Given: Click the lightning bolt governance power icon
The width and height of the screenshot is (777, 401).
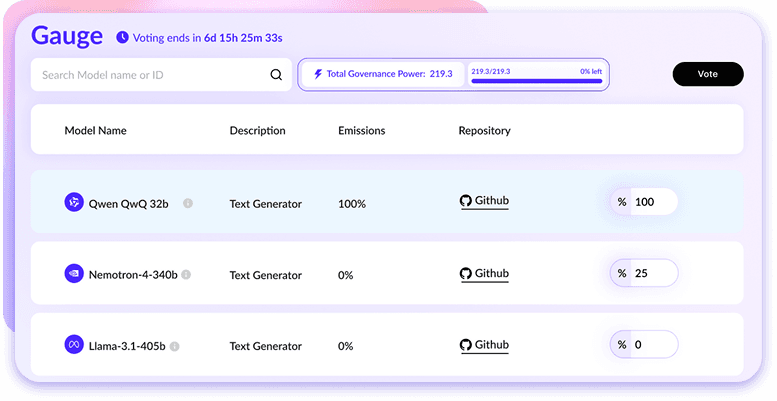Looking at the screenshot, I should point(318,74).
